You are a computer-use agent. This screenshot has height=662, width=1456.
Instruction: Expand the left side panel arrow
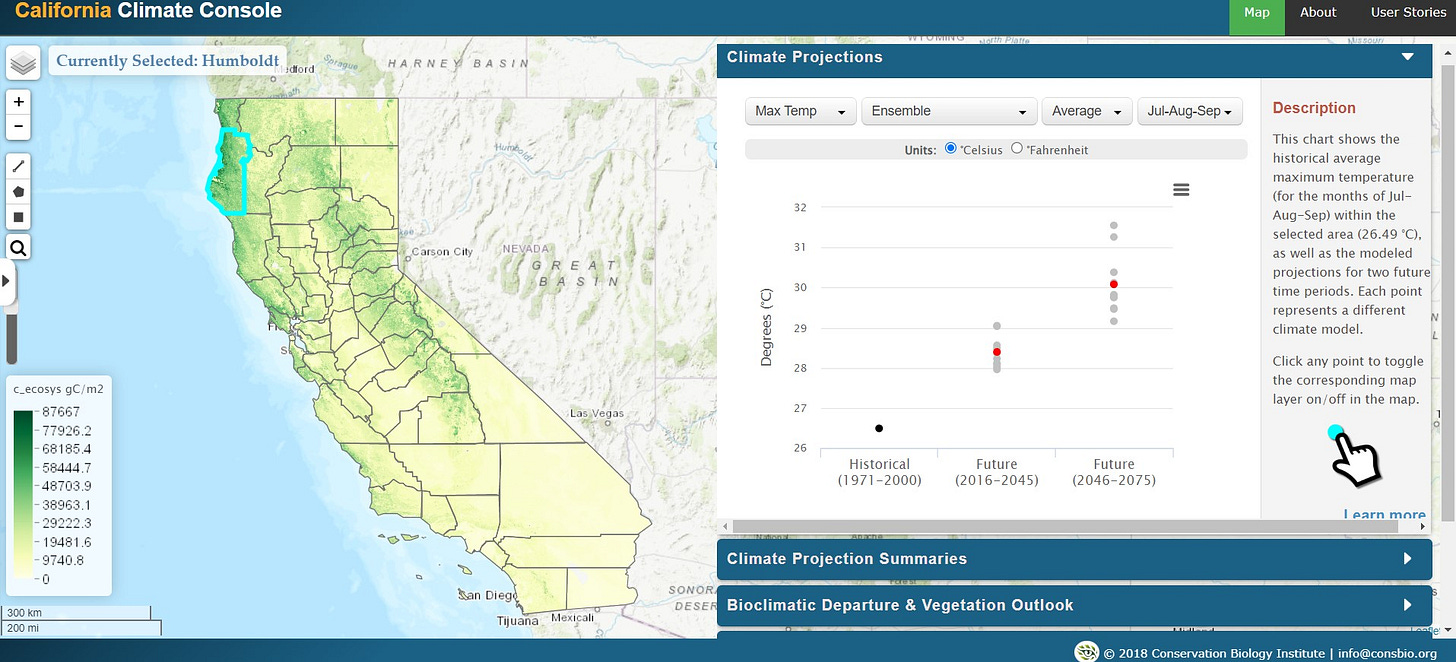coord(7,282)
